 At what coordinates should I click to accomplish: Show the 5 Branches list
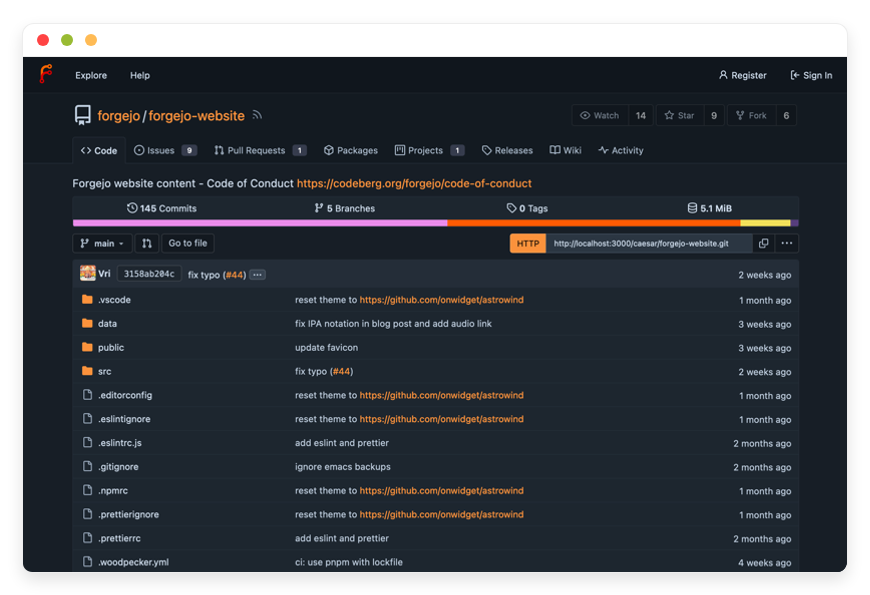click(345, 208)
